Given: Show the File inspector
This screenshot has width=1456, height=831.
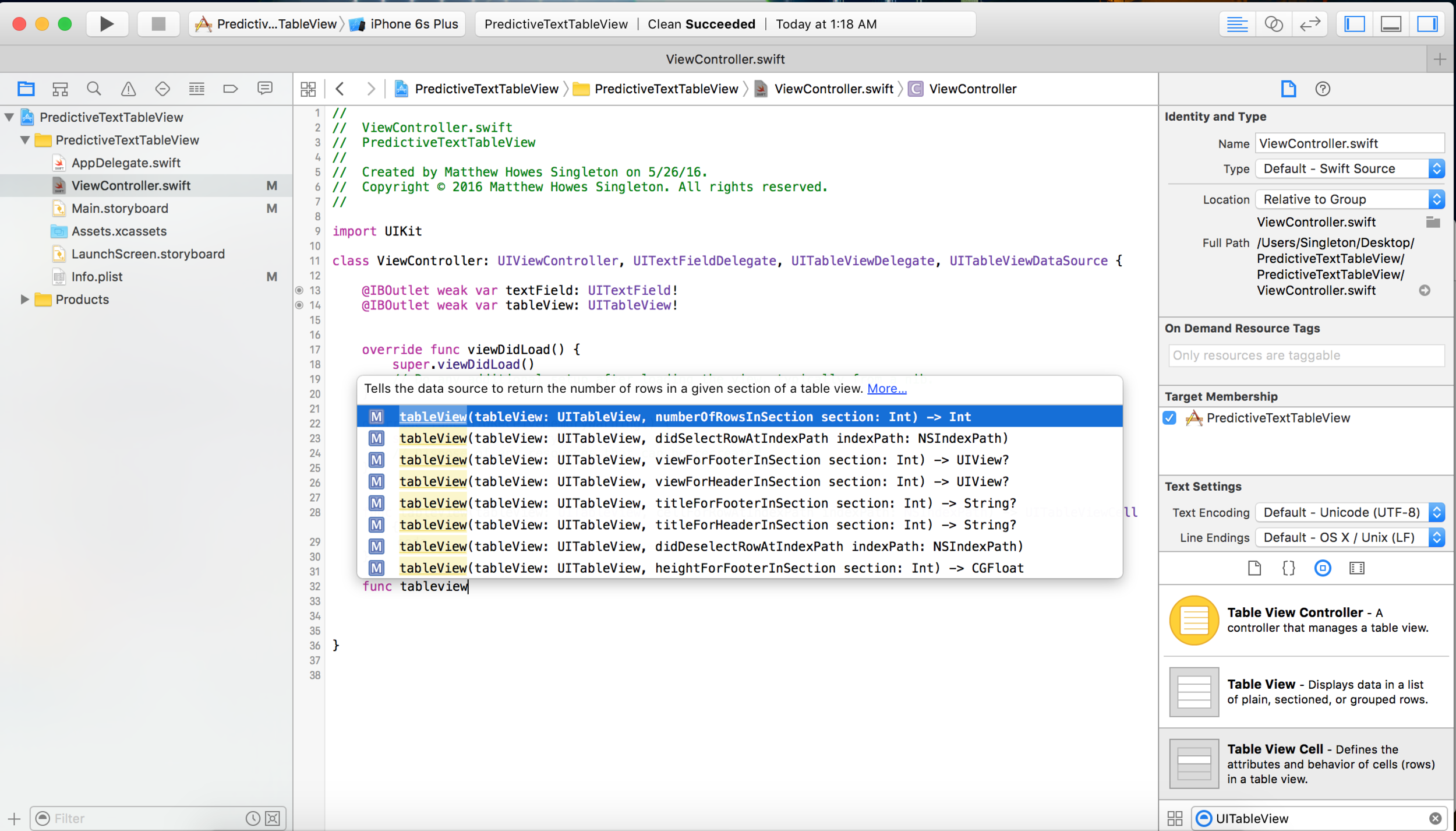Looking at the screenshot, I should point(1288,89).
